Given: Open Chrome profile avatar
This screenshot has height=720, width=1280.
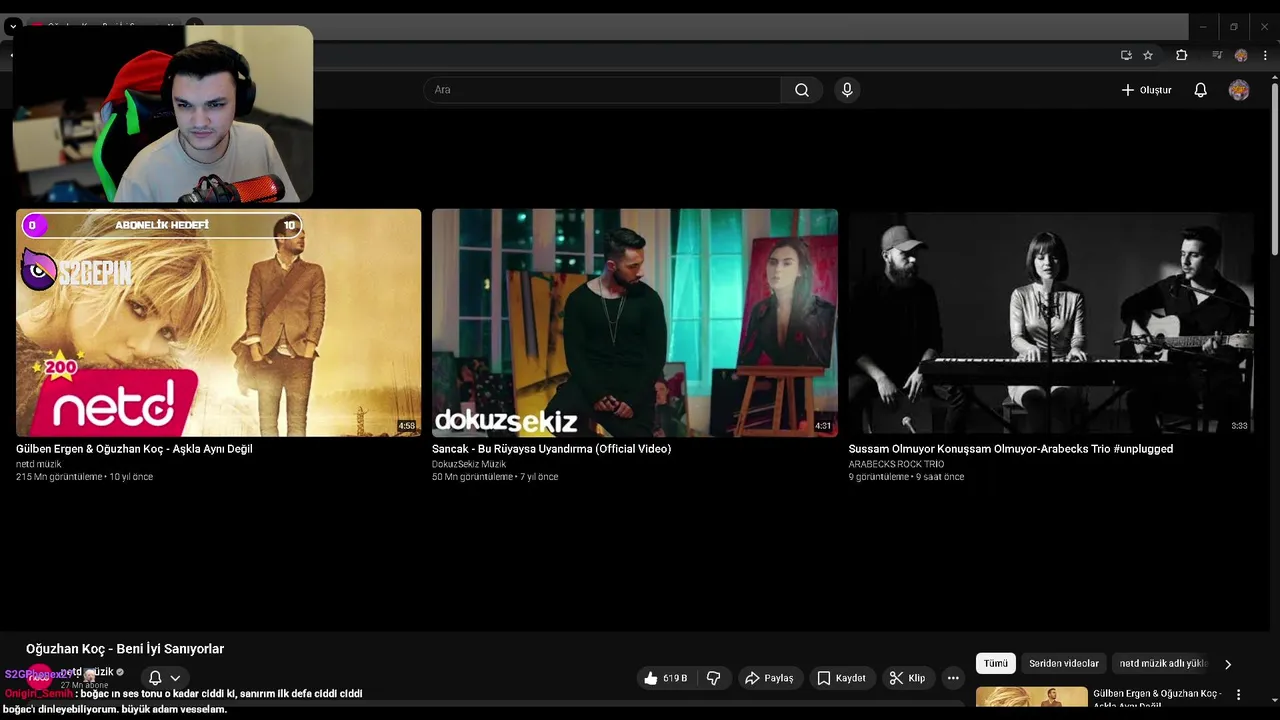Looking at the screenshot, I should click(1241, 56).
